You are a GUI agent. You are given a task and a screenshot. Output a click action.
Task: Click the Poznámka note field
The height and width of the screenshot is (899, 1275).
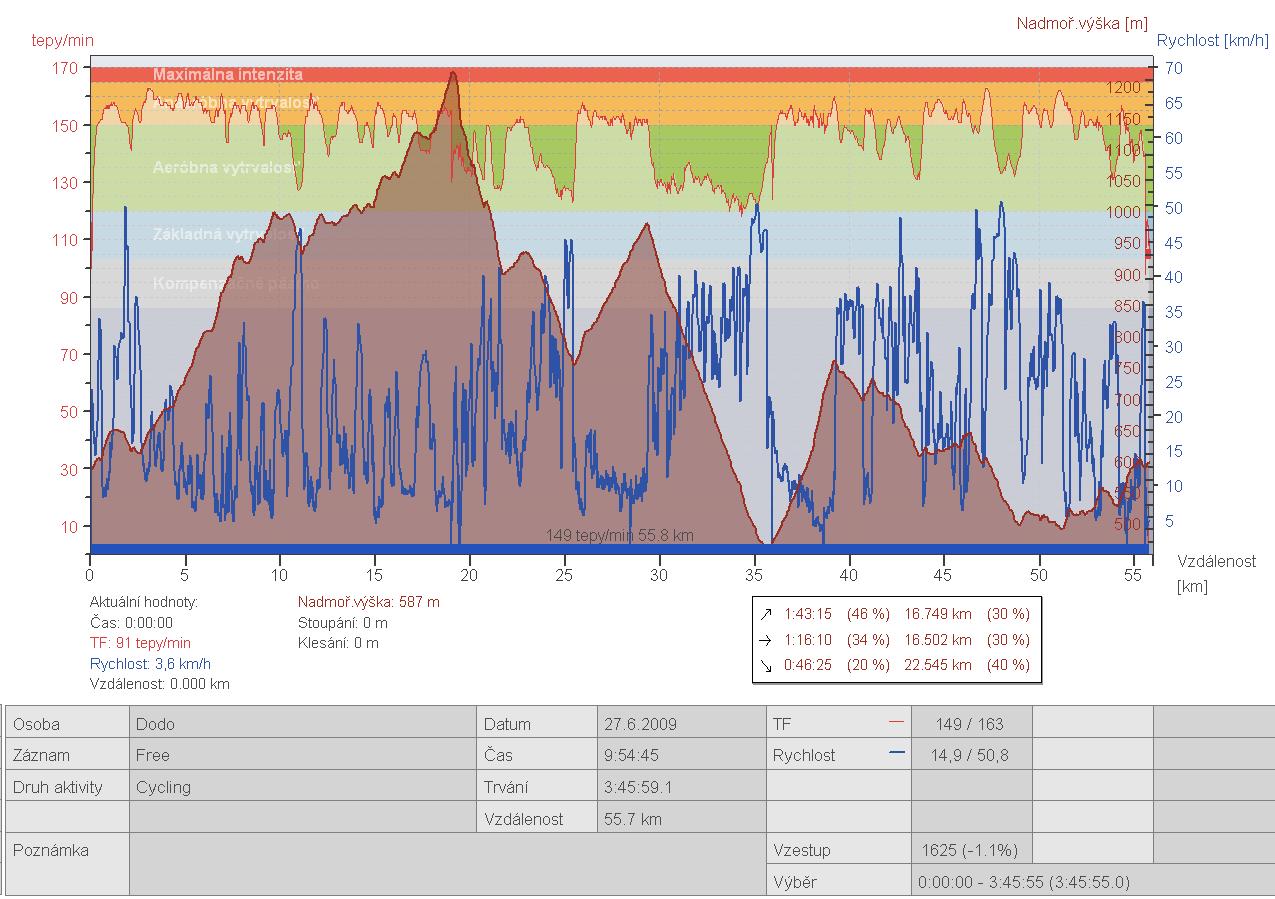pyautogui.click(x=446, y=864)
